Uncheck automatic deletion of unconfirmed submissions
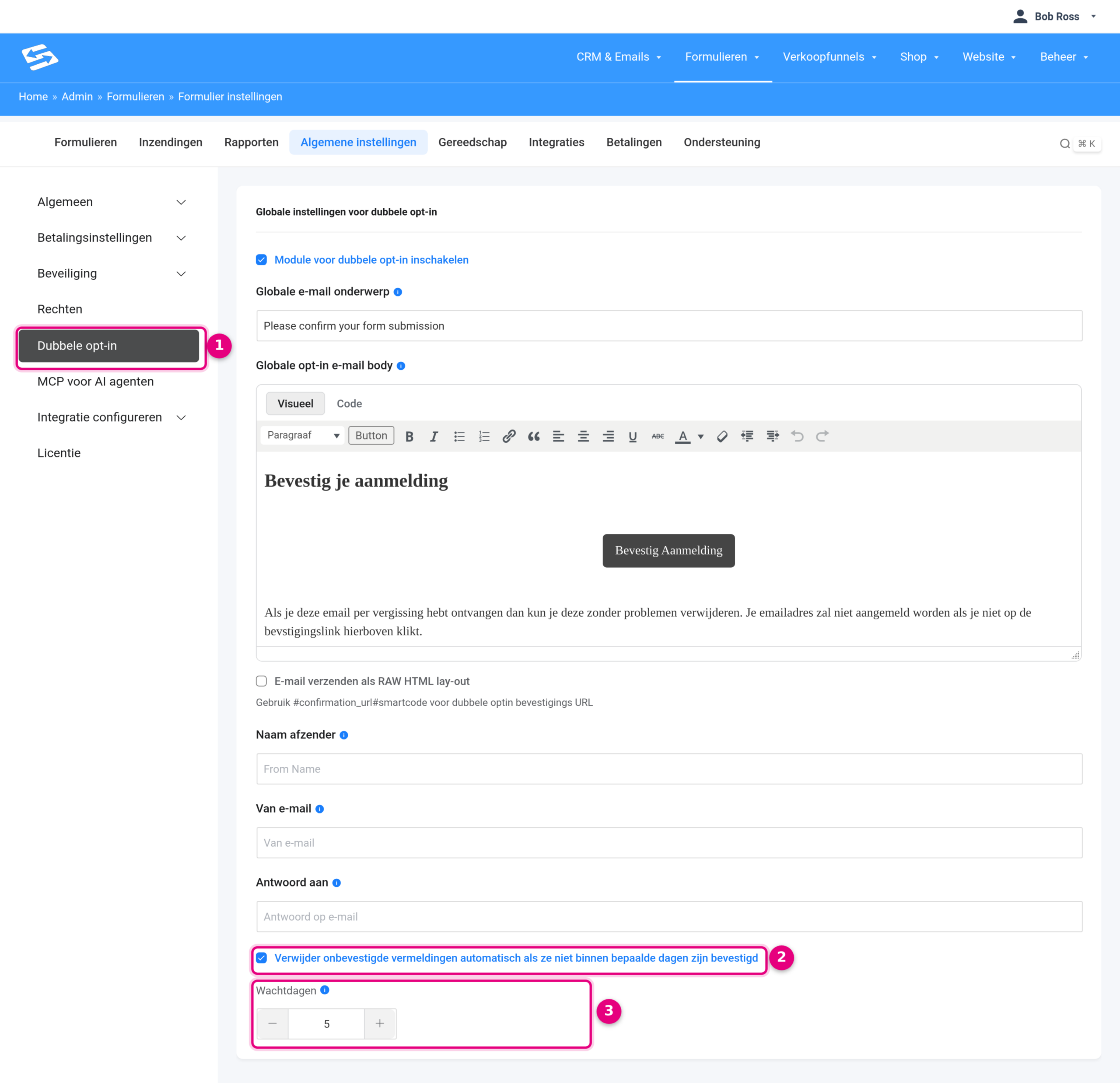The height and width of the screenshot is (1083, 1120). point(262,958)
